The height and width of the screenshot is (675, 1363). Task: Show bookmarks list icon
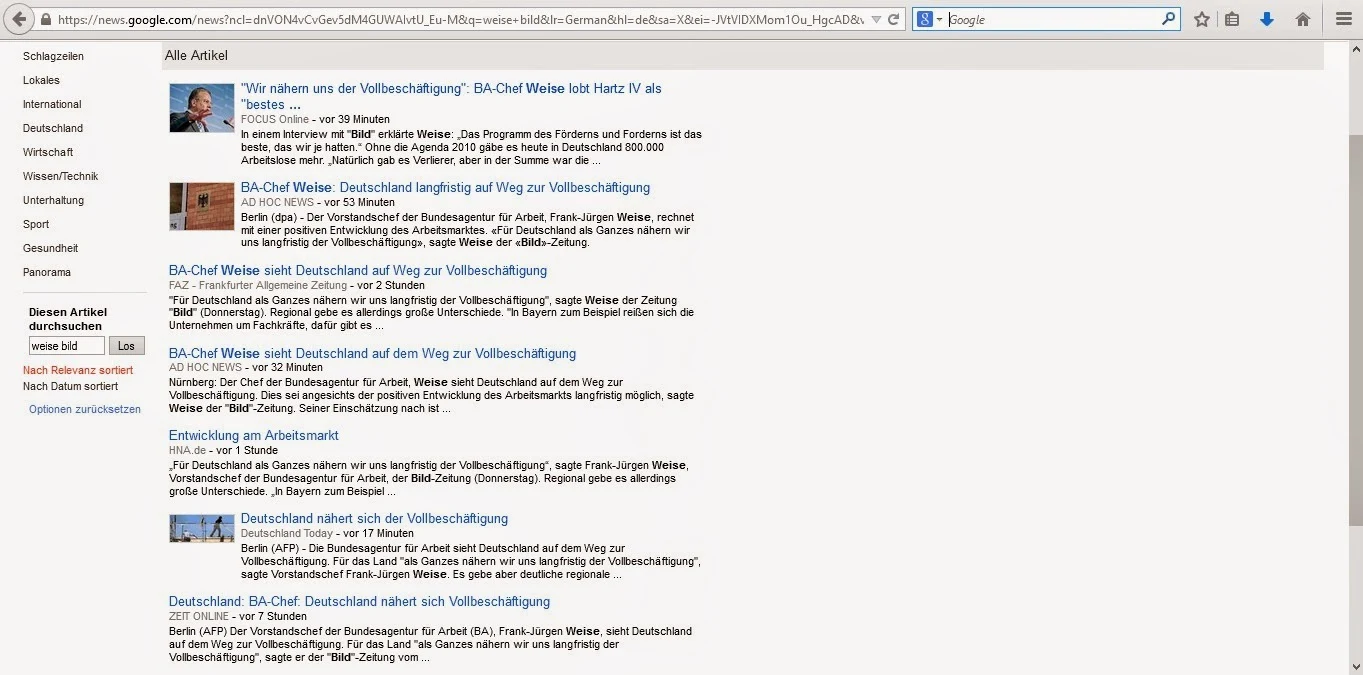tap(1232, 19)
